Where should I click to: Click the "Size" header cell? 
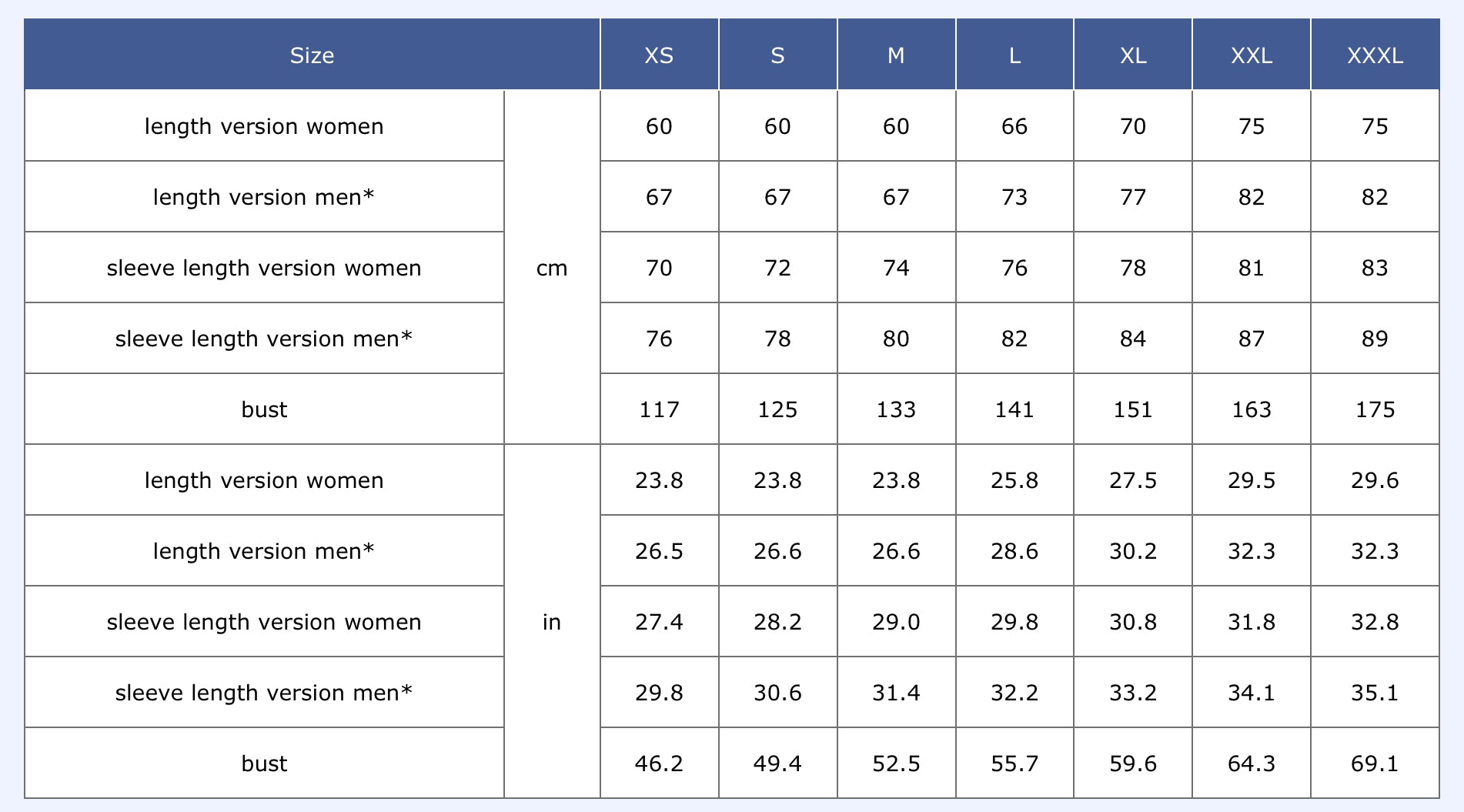(x=312, y=55)
